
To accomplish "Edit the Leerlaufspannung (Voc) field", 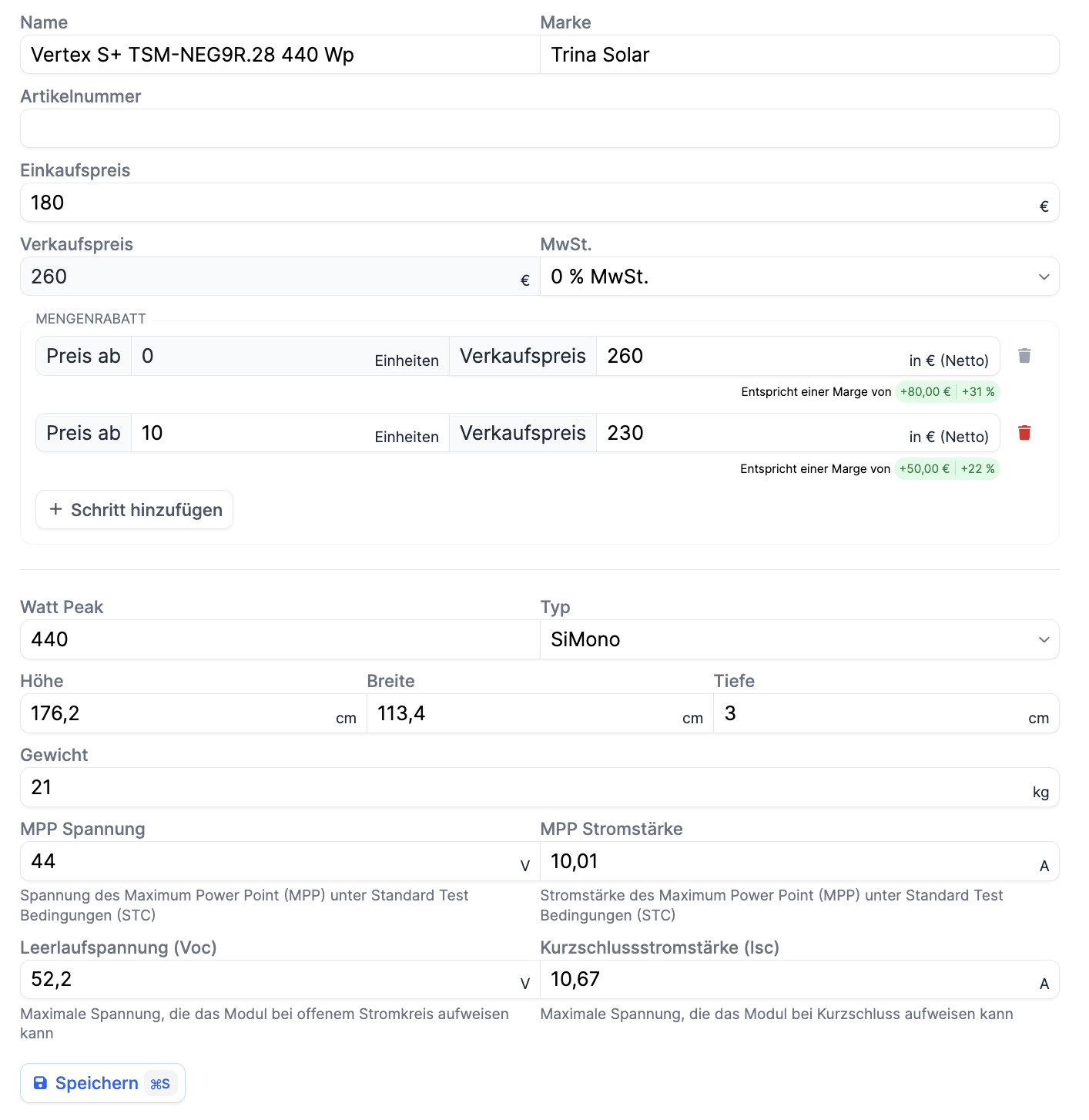I will 270,980.
